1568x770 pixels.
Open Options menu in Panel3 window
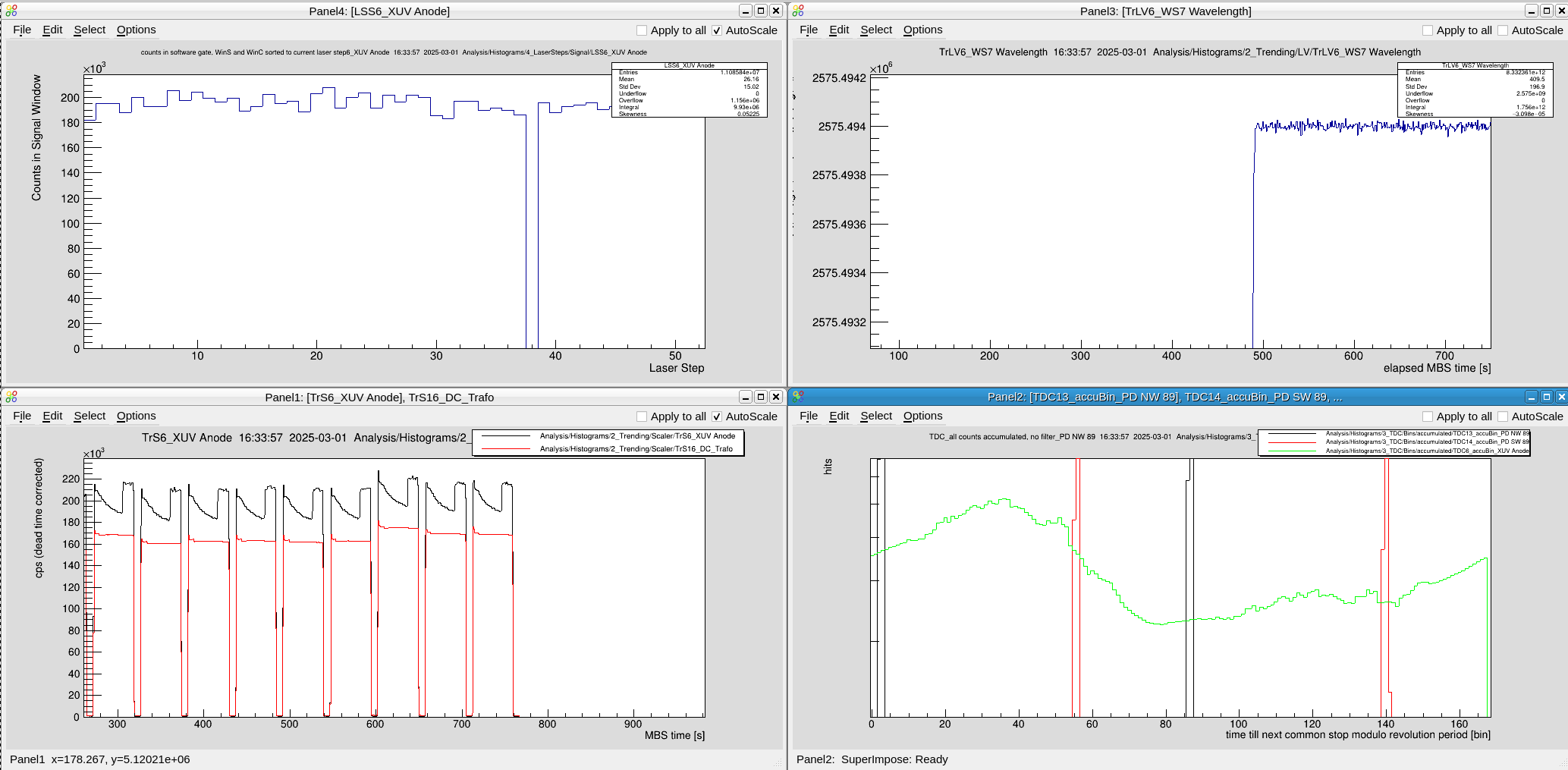point(923,30)
